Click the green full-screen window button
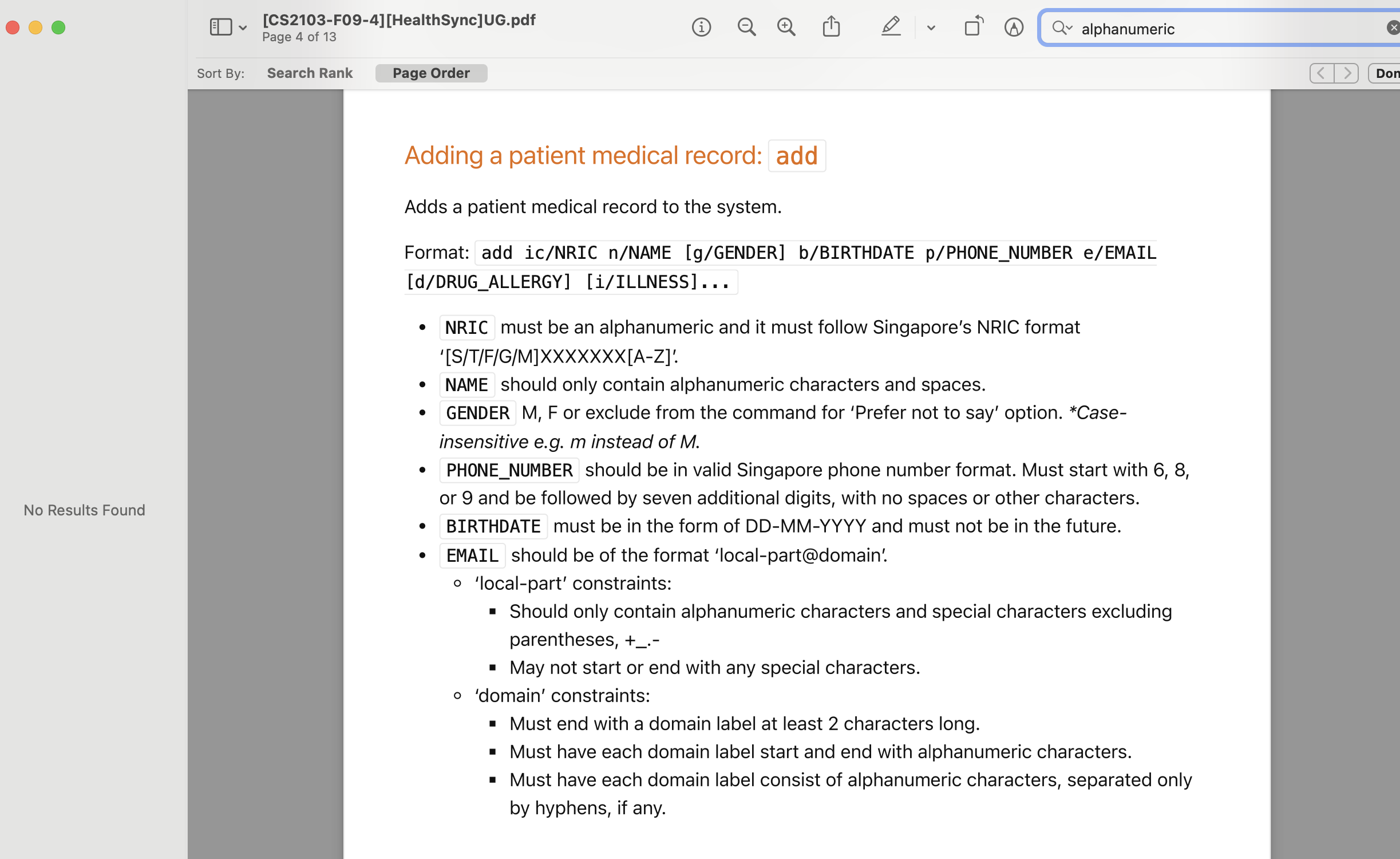Viewport: 1400px width, 859px height. click(58, 27)
